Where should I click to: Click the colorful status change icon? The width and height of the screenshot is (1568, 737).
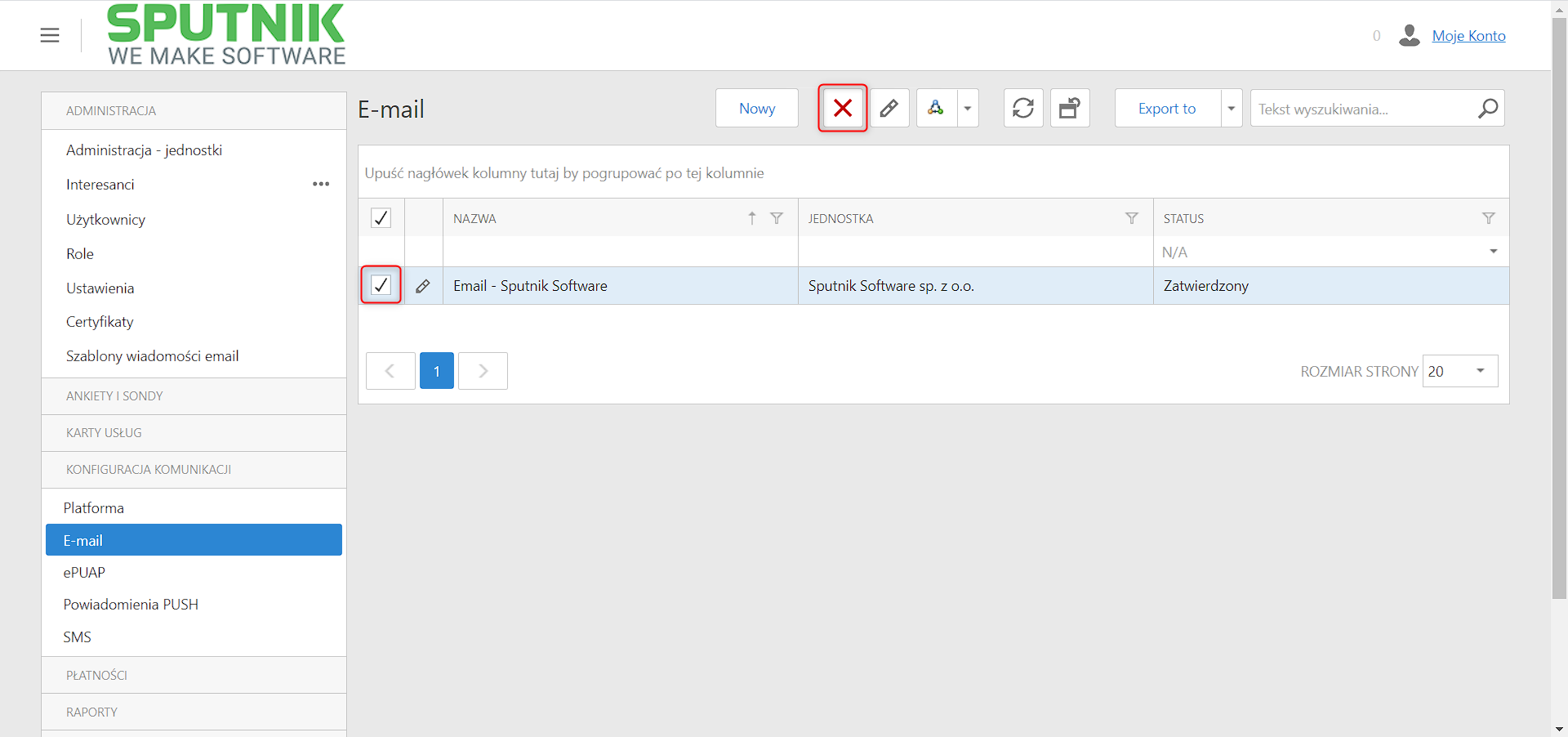936,108
